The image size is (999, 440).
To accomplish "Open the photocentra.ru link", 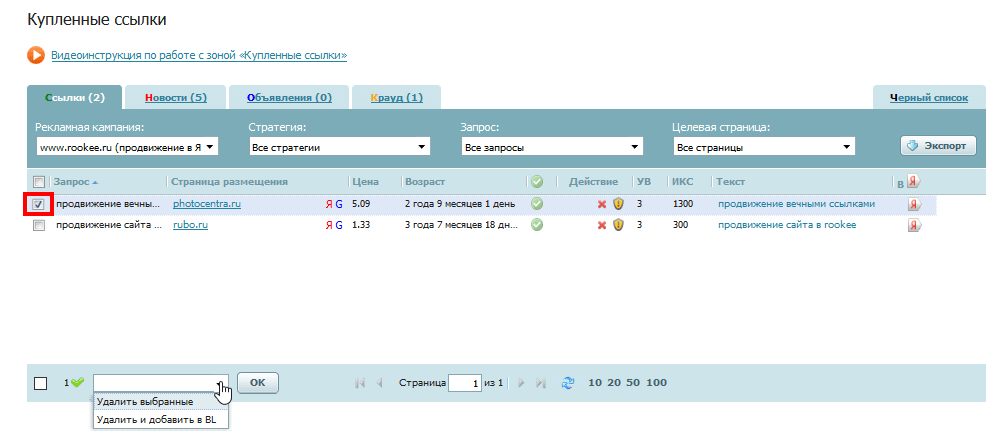I will [x=207, y=204].
